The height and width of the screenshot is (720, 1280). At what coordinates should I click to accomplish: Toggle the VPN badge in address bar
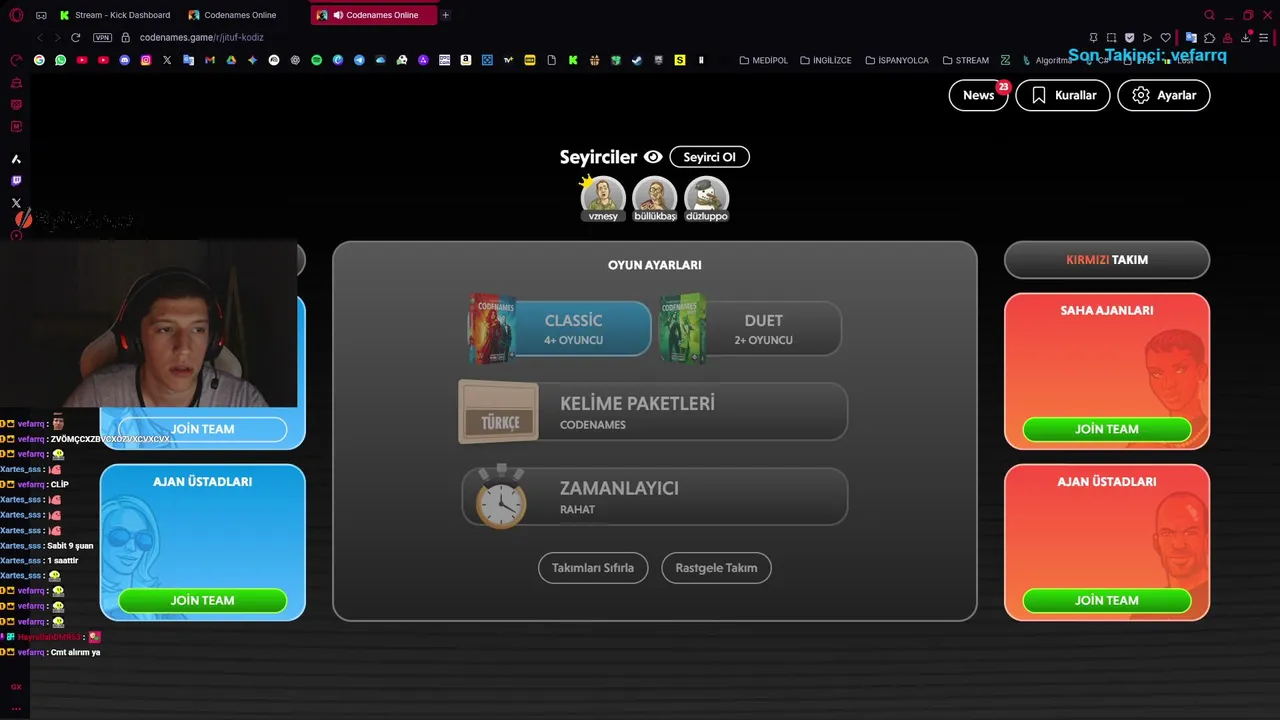point(102,37)
